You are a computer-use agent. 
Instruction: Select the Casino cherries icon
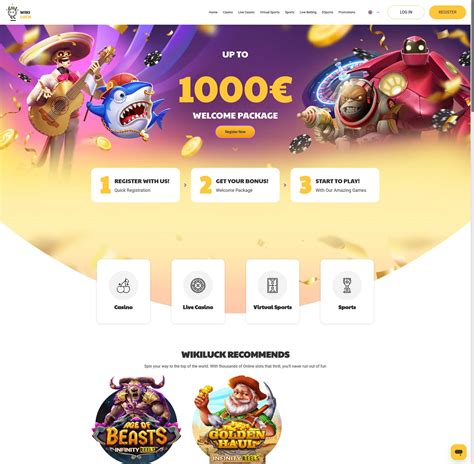pos(123,286)
